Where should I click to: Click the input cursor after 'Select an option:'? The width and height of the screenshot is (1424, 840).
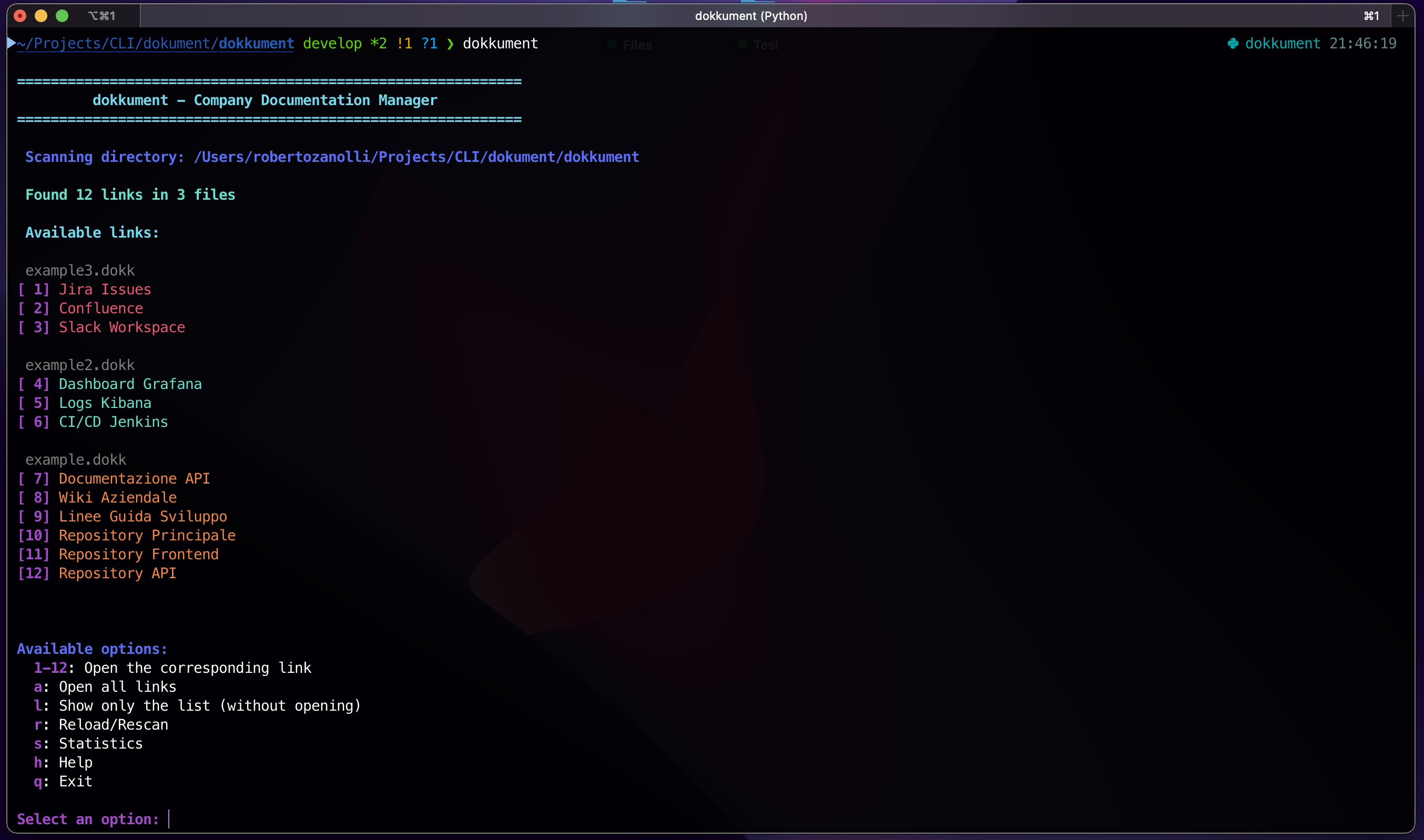pyautogui.click(x=169, y=819)
